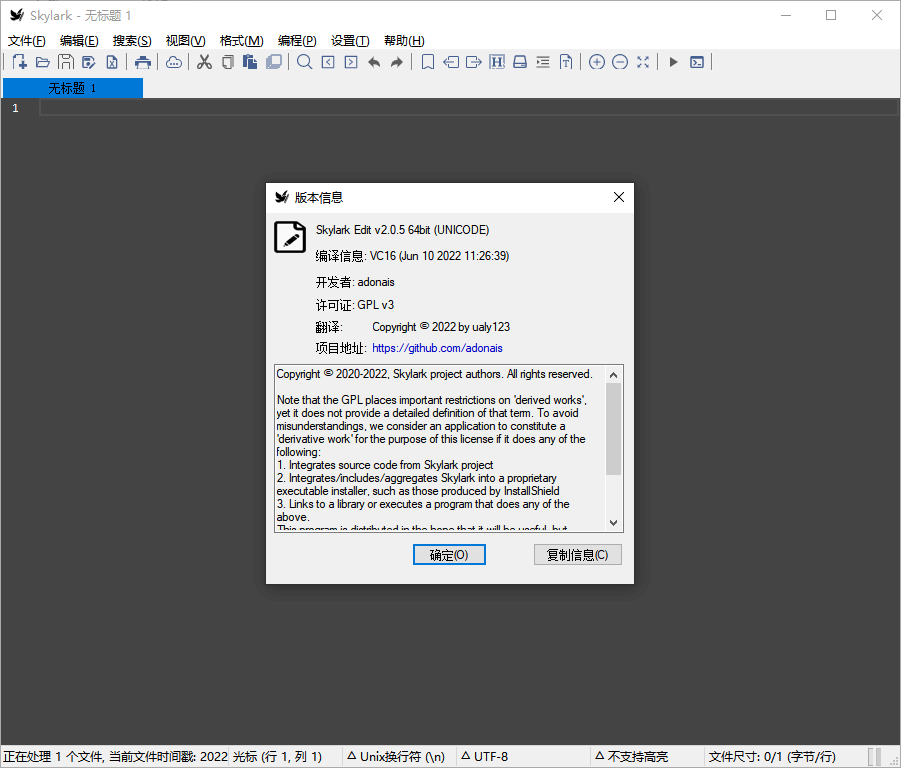This screenshot has width=901, height=768.
Task: Click the new file toolbar icon
Action: pos(19,62)
